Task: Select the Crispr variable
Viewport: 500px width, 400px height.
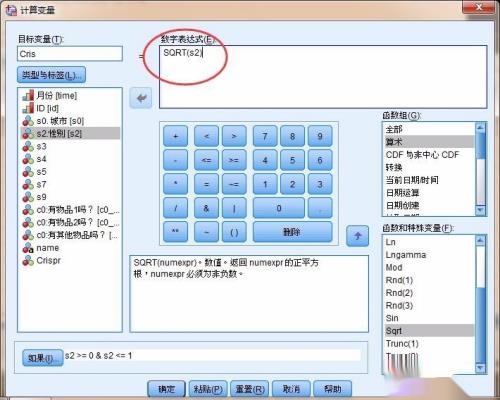Action: tap(70, 261)
